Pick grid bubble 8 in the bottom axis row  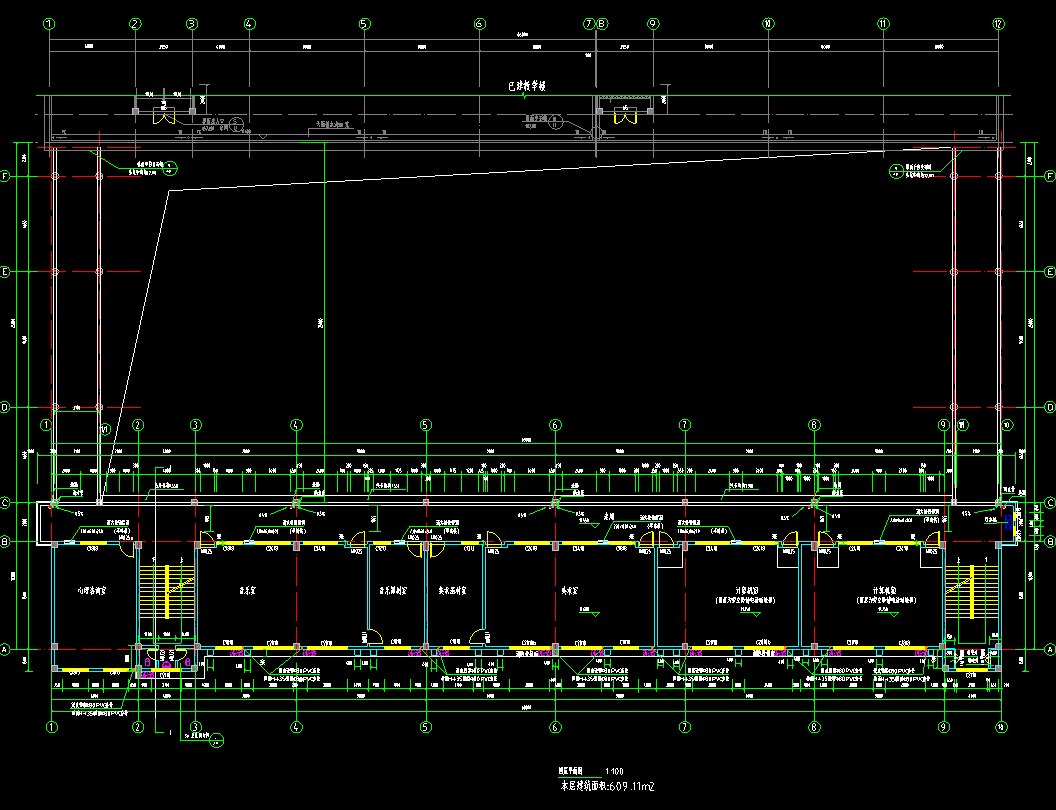815,727
